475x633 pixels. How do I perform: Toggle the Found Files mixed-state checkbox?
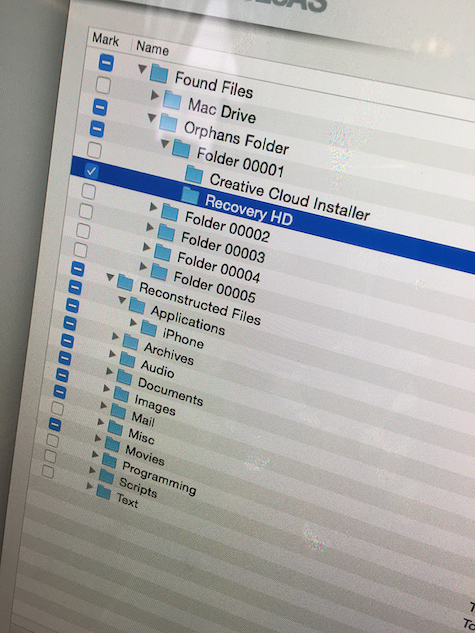(x=106, y=63)
